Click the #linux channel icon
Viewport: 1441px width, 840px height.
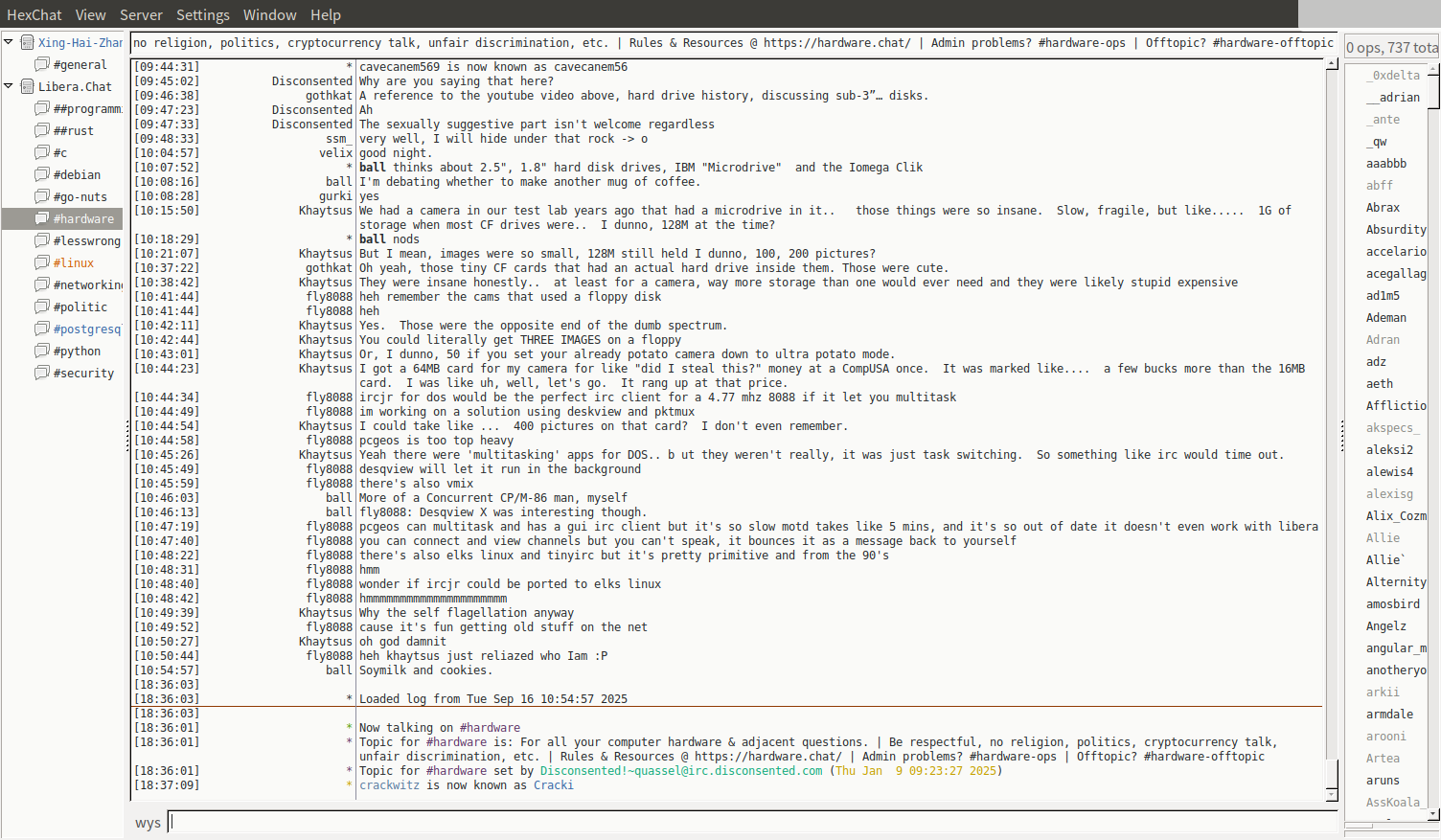(42, 262)
